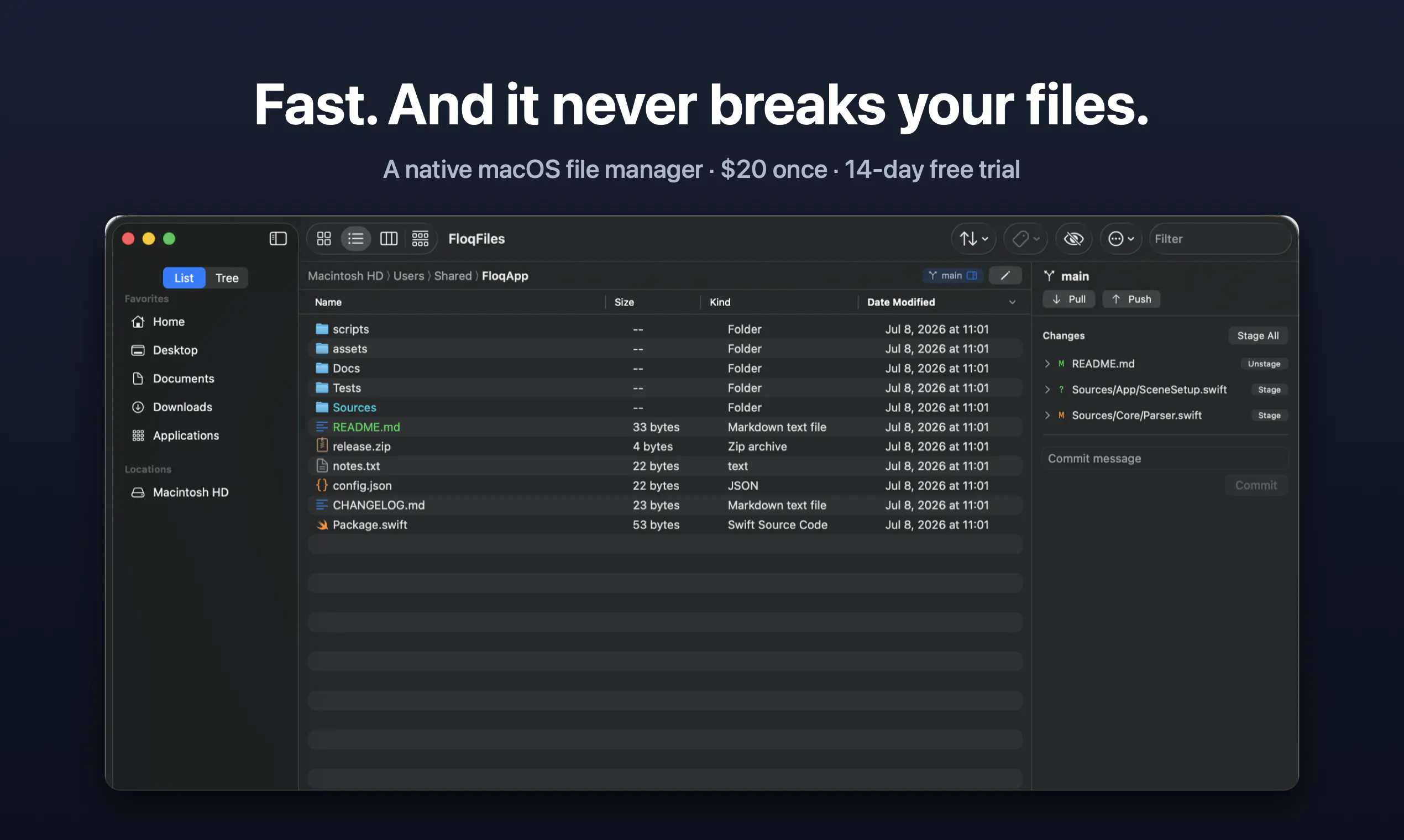1404x840 pixels.
Task: Click the Stage All button
Action: tap(1258, 335)
